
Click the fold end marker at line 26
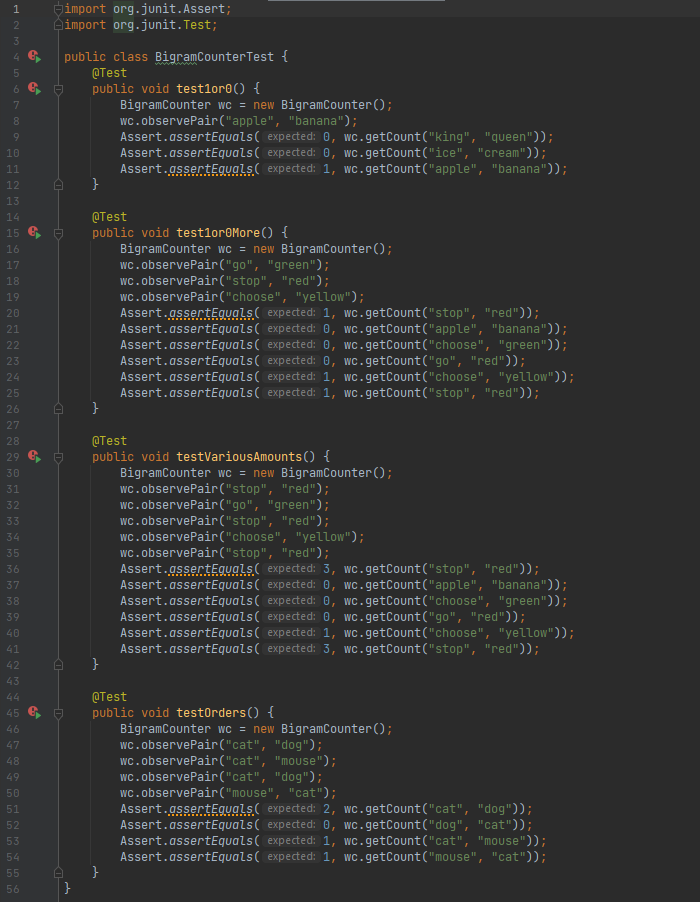tap(58, 409)
